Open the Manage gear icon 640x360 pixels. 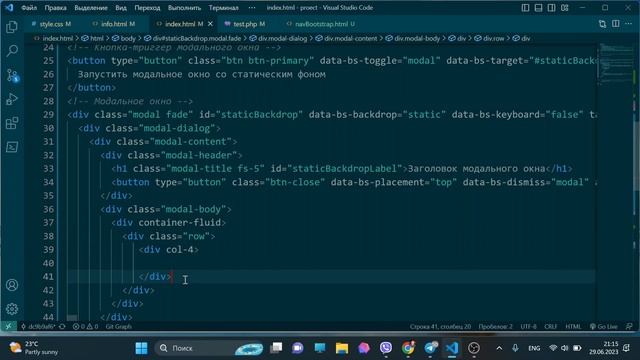tap(12, 309)
